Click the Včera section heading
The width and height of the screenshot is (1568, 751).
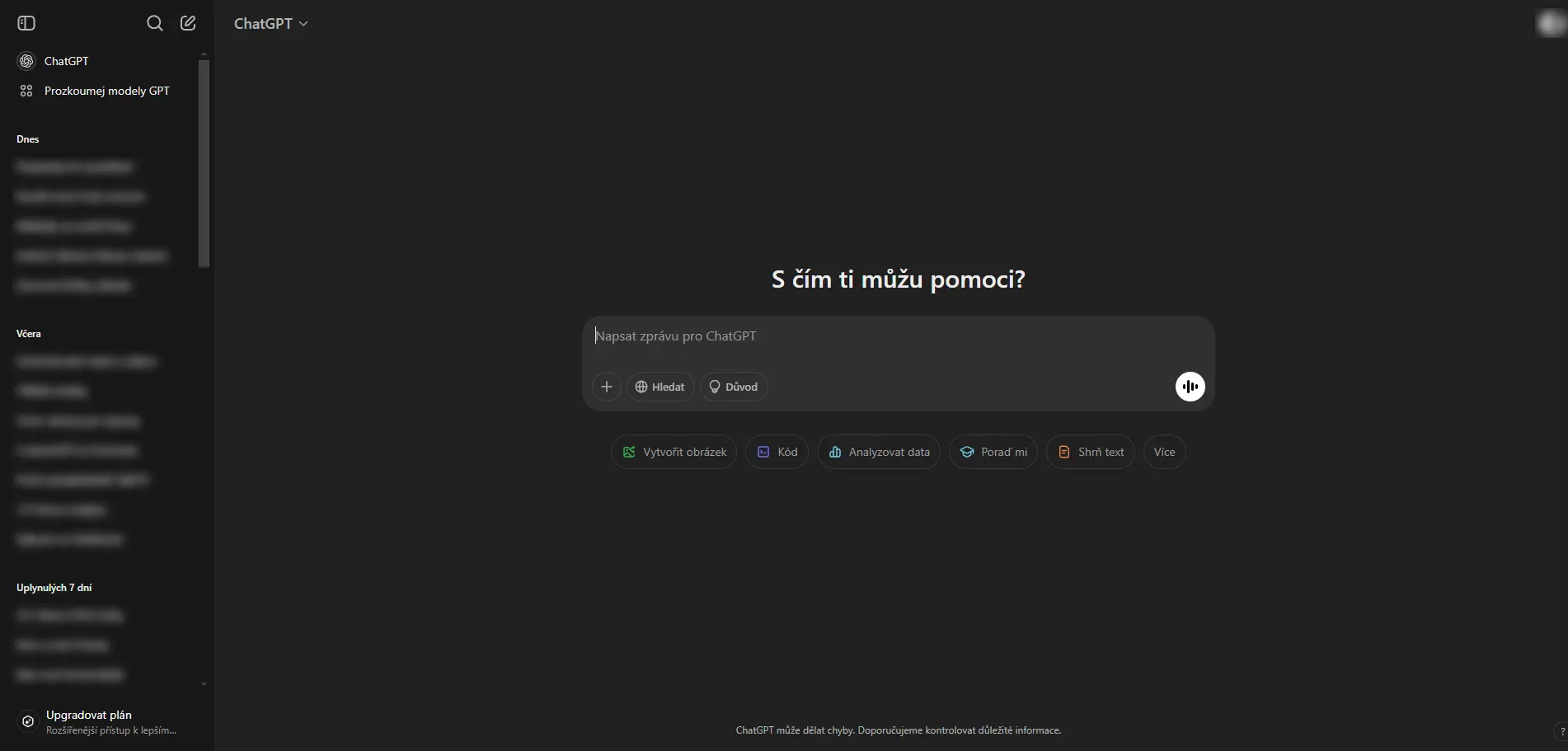tap(29, 334)
